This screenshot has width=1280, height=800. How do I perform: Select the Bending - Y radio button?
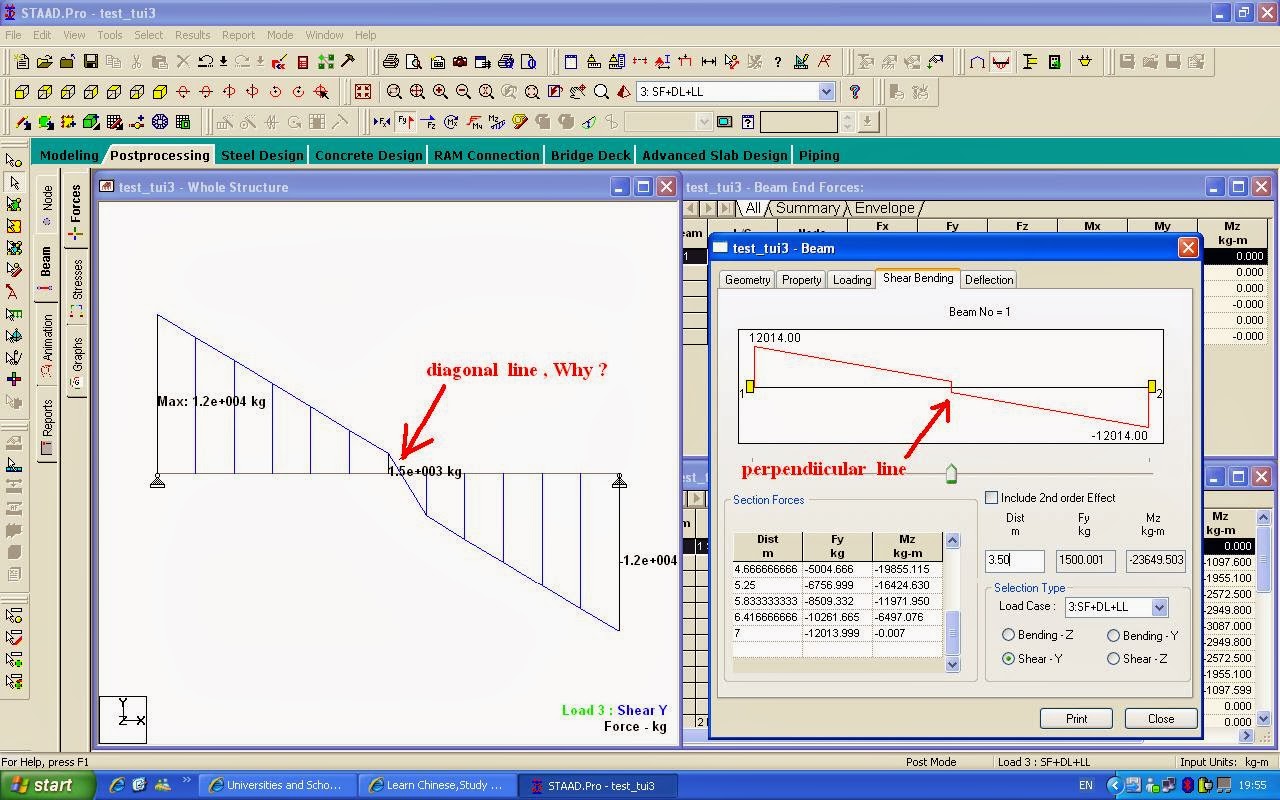(x=1113, y=635)
